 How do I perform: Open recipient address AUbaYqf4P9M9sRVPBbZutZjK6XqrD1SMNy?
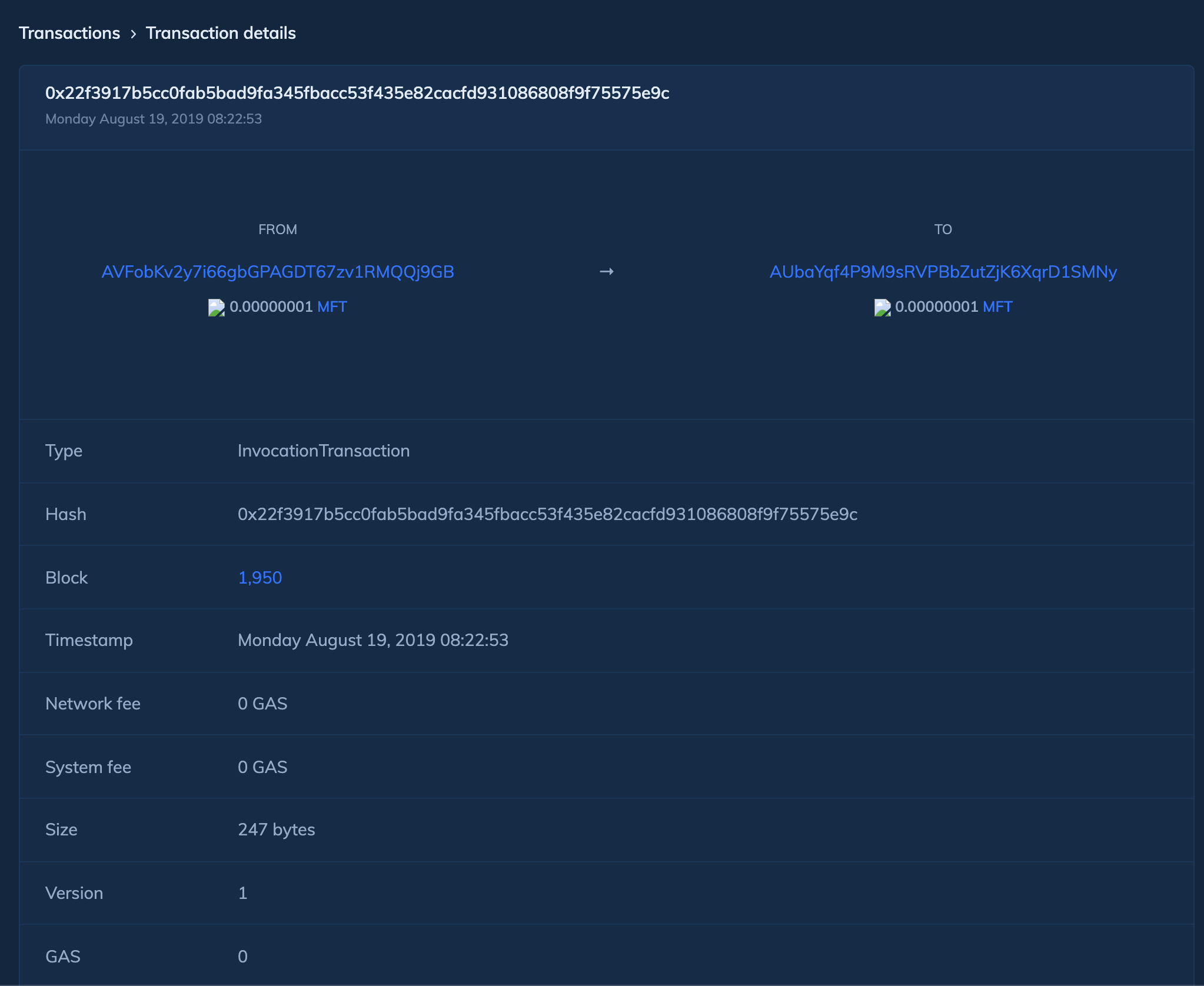[x=943, y=272]
